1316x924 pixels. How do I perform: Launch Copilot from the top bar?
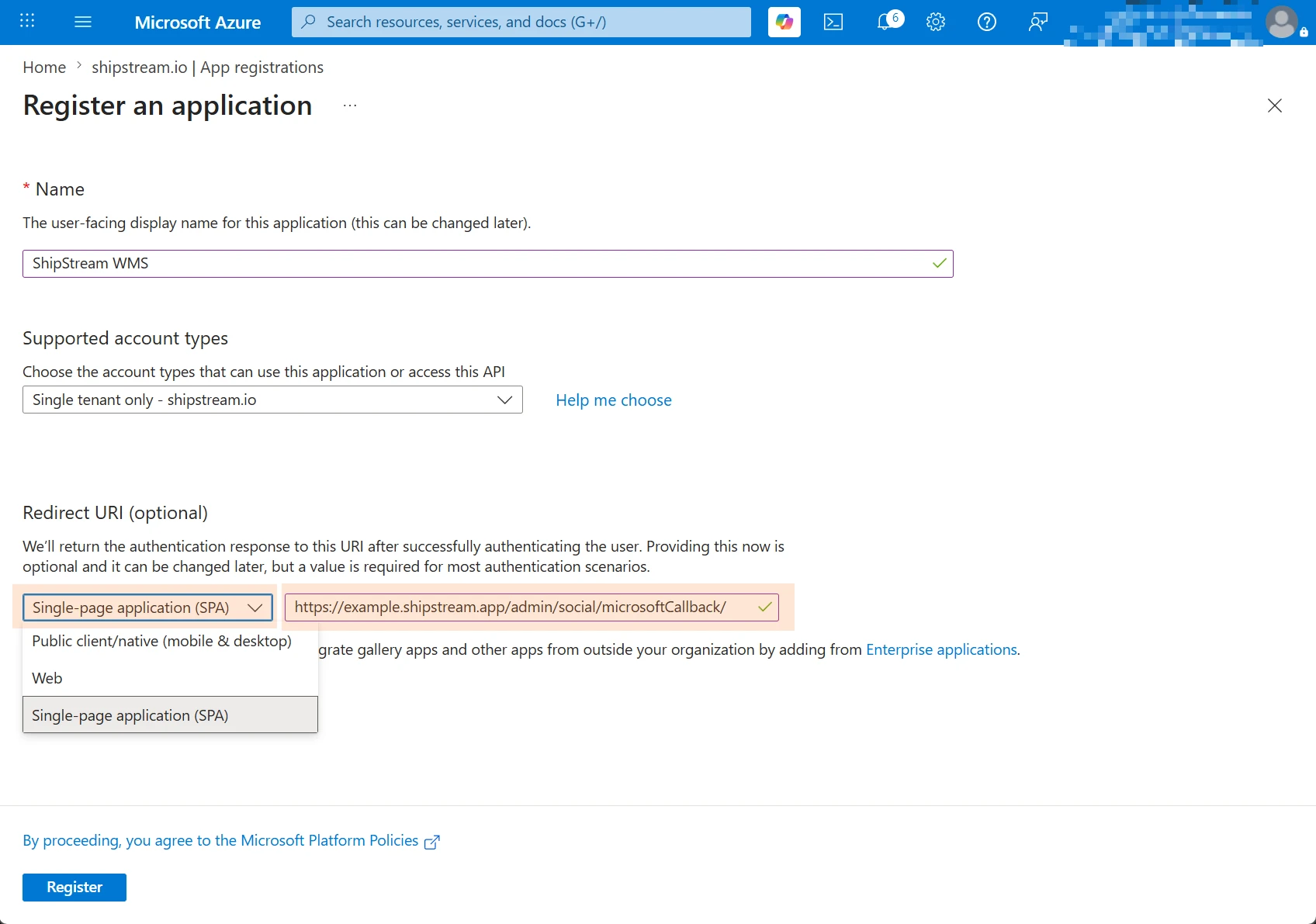click(784, 22)
